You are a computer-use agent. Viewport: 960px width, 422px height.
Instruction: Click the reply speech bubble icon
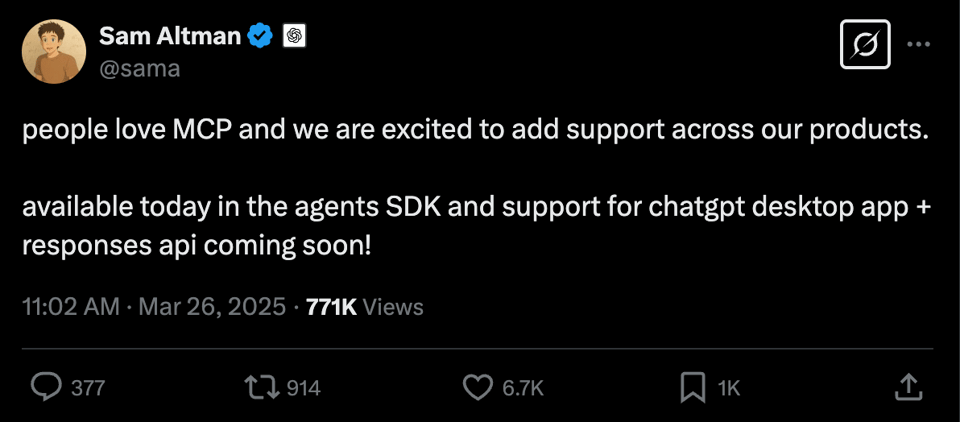pyautogui.click(x=46, y=387)
